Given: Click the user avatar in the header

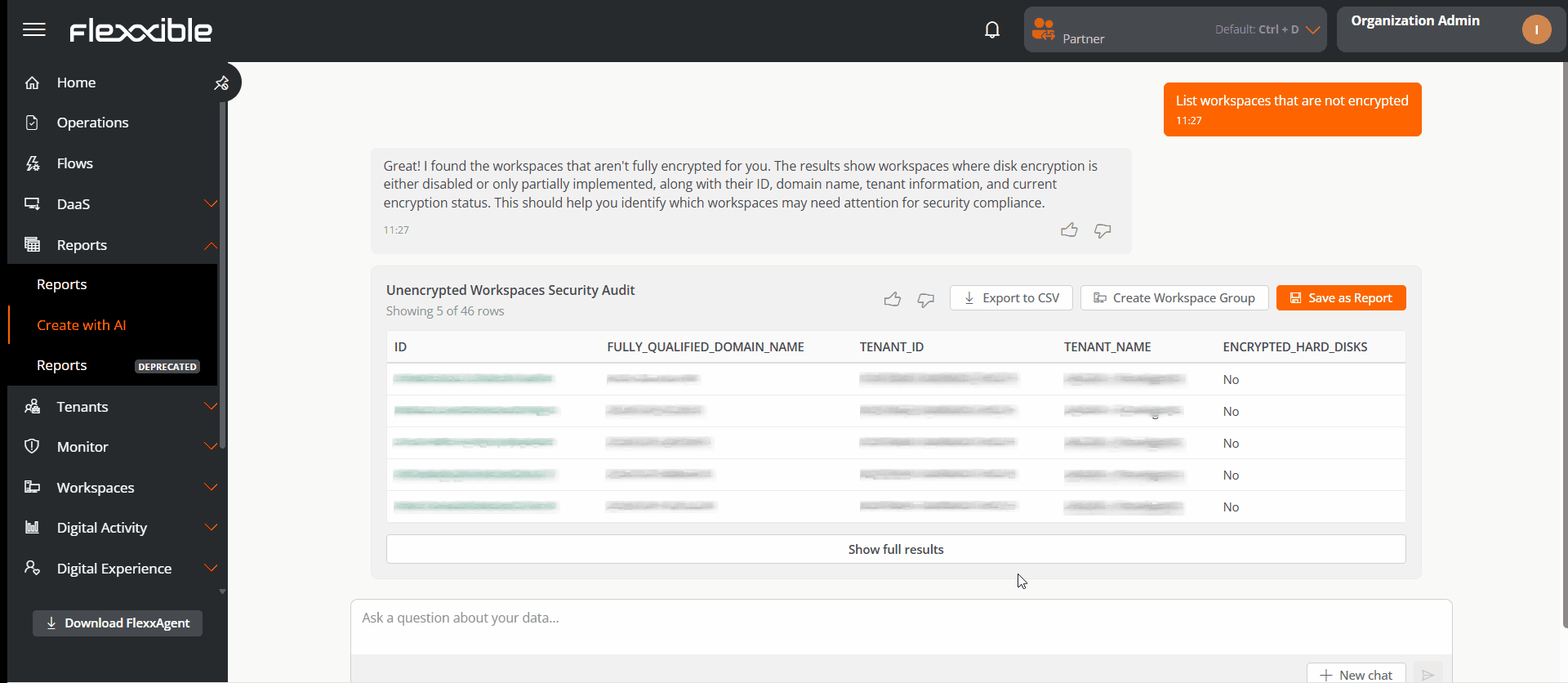Looking at the screenshot, I should pos(1535,30).
